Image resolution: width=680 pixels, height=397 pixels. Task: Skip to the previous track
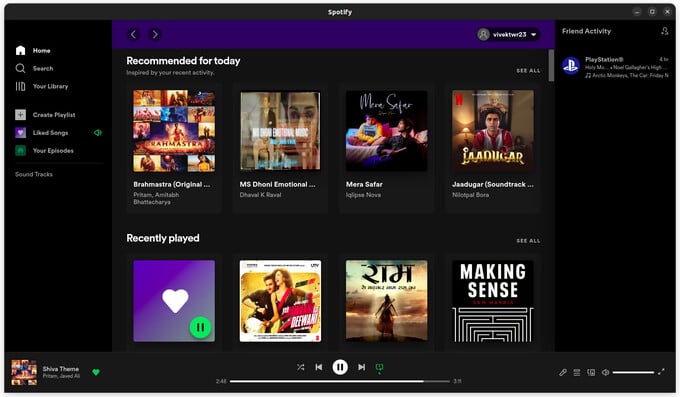(319, 367)
